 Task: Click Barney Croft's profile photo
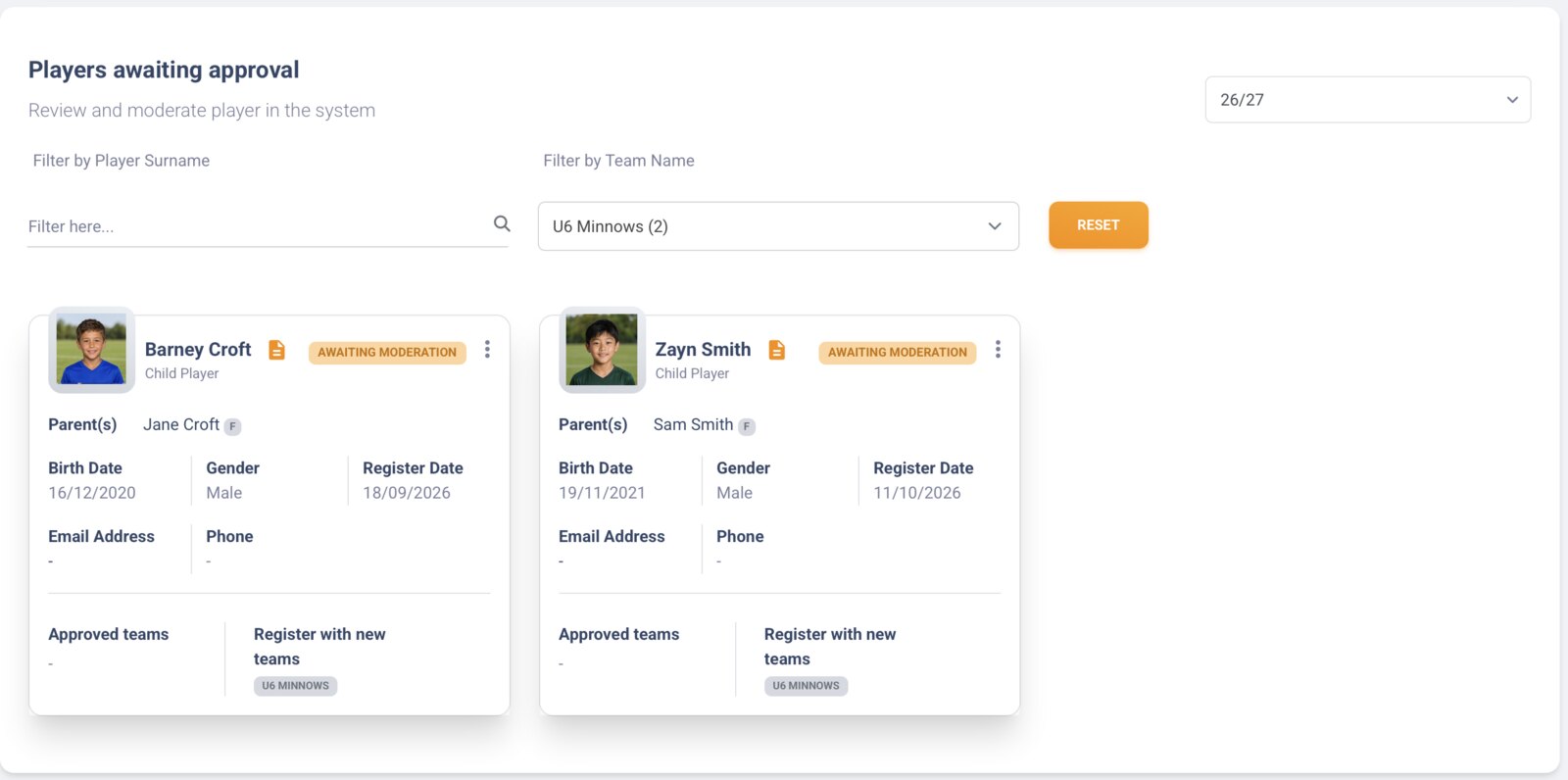pos(91,350)
